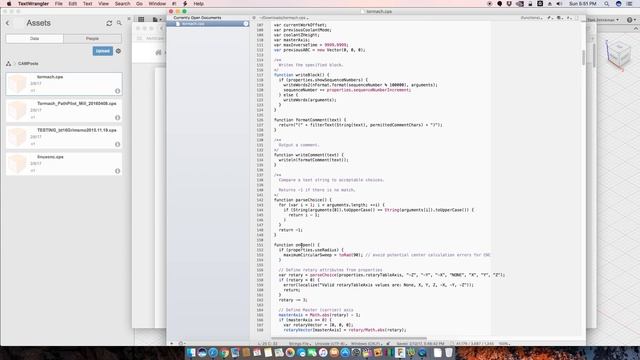Close tormach.cps document in sidebar list

pyautogui.click(x=246, y=24)
